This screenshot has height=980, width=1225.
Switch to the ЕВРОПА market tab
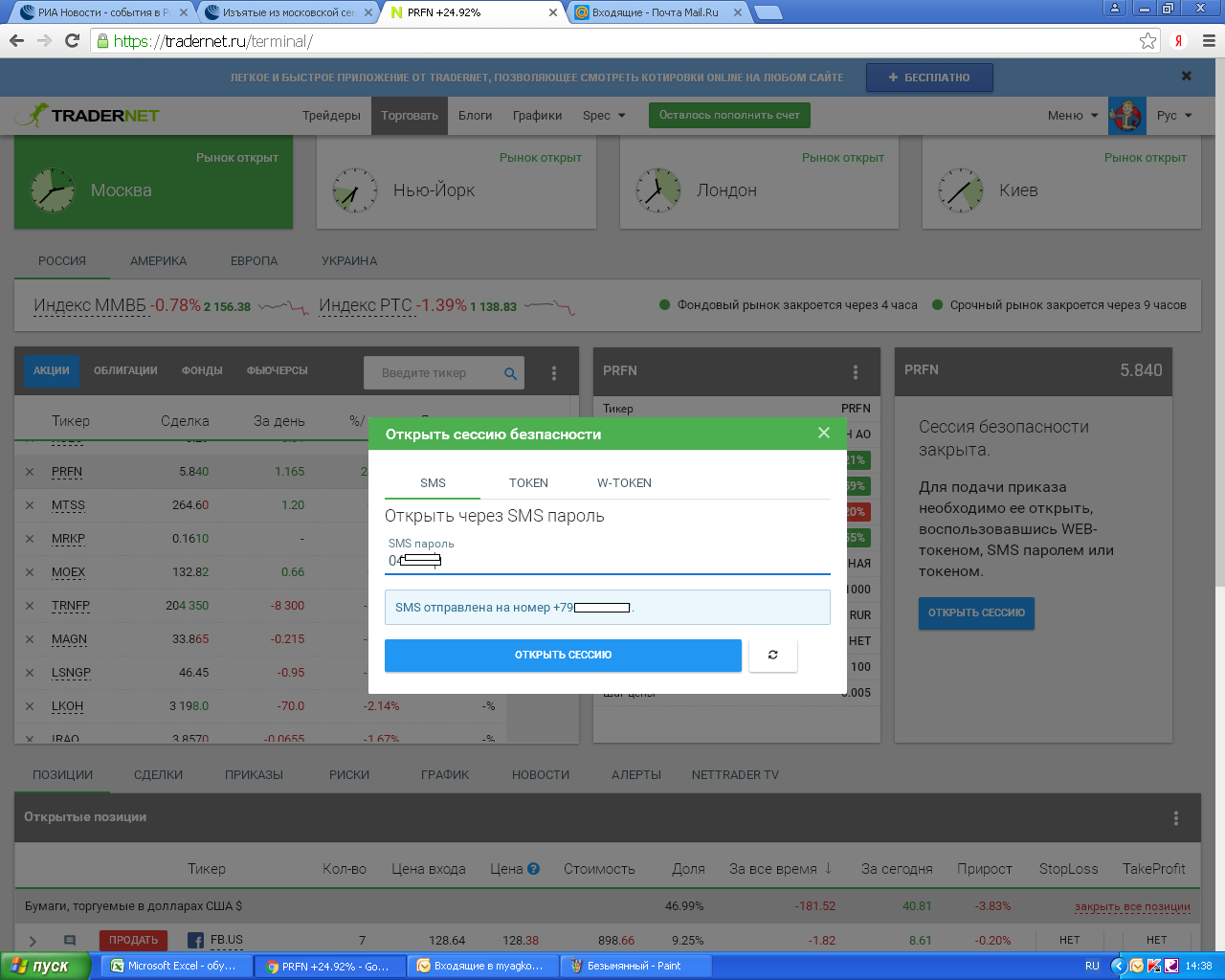pos(254,261)
